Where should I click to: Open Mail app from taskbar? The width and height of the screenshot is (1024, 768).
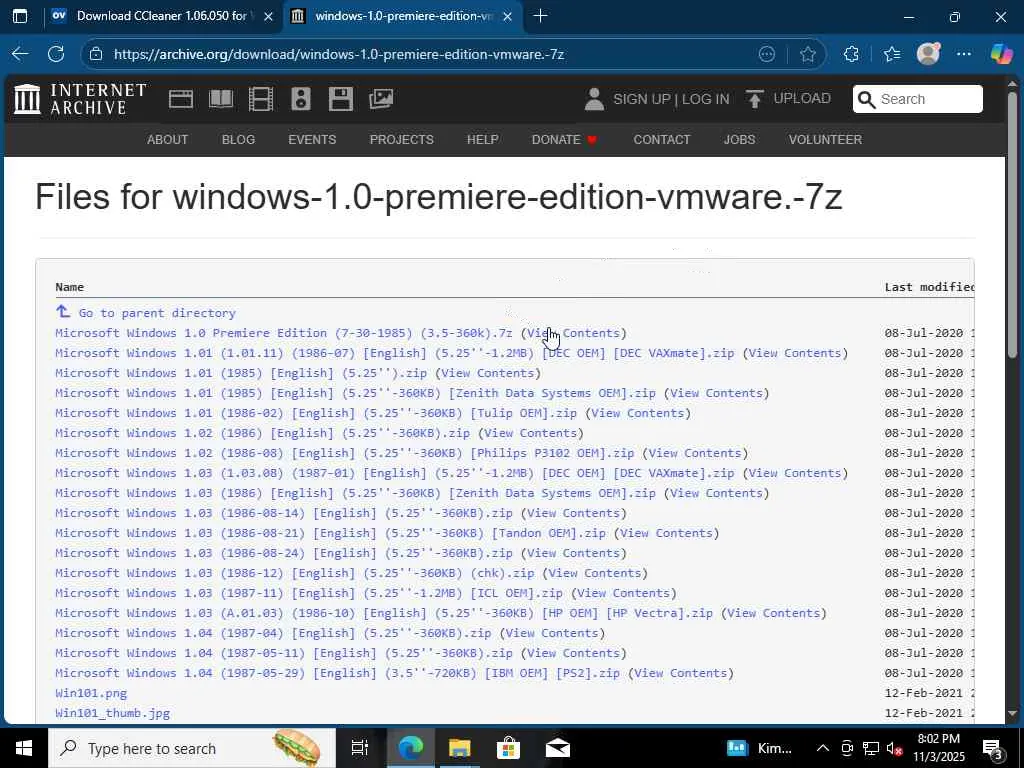coord(558,748)
